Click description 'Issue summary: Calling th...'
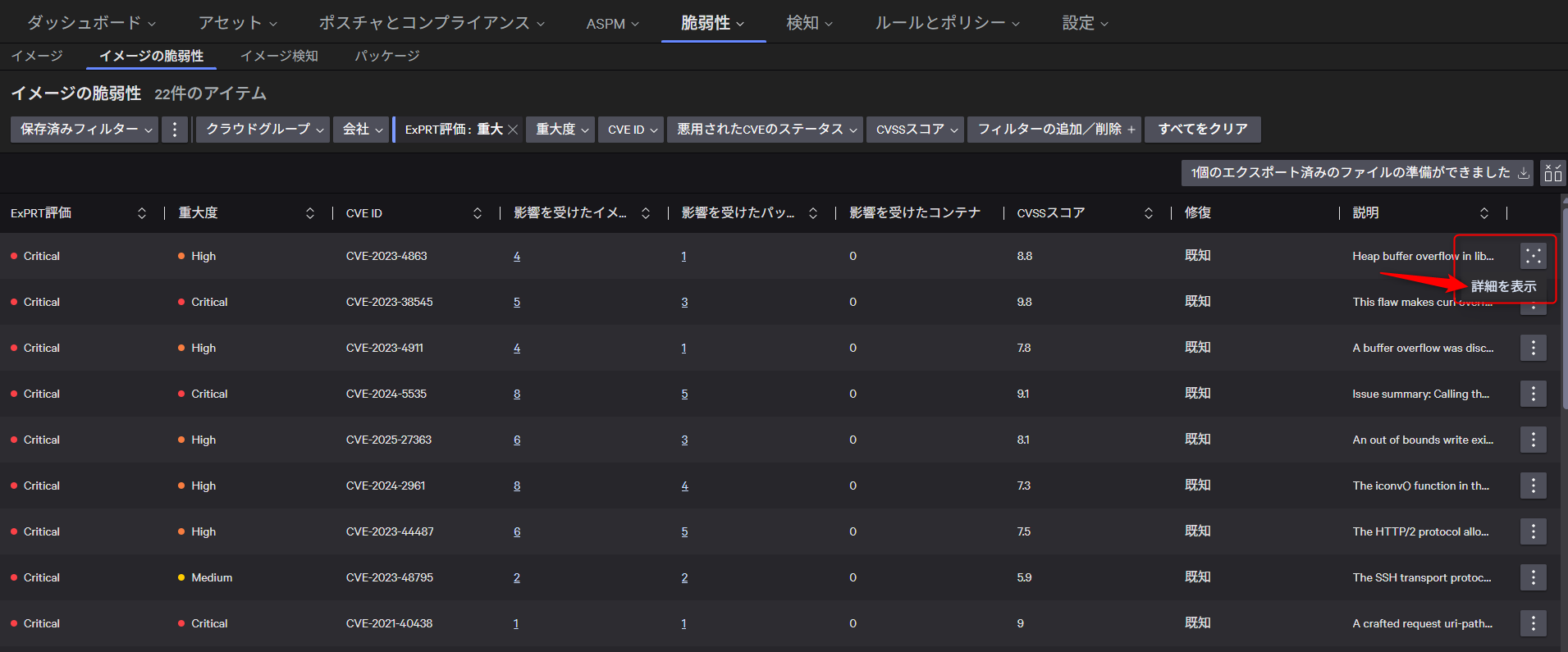 pyautogui.click(x=1421, y=394)
